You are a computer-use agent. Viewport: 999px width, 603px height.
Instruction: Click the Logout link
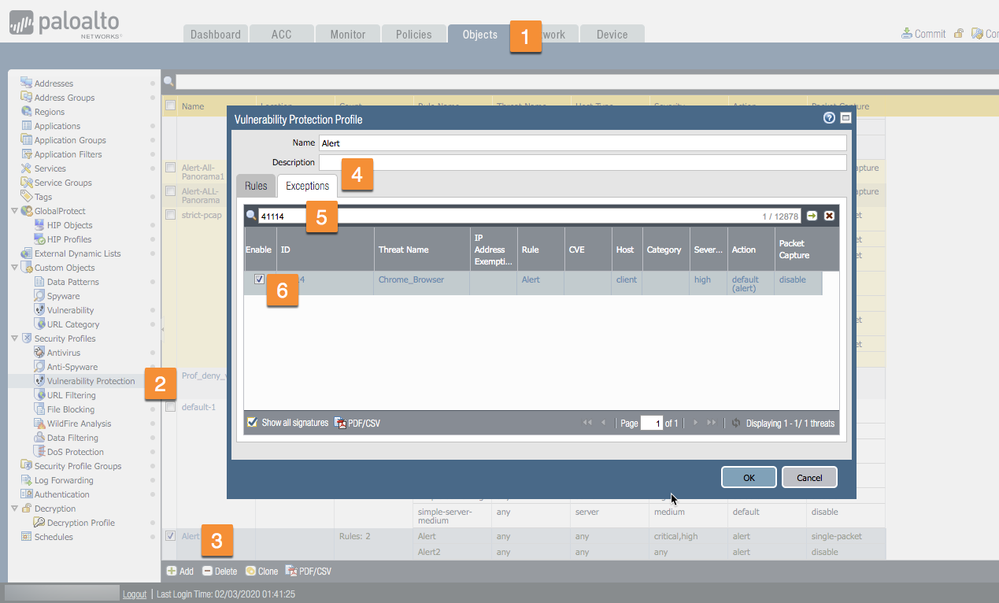point(134,594)
